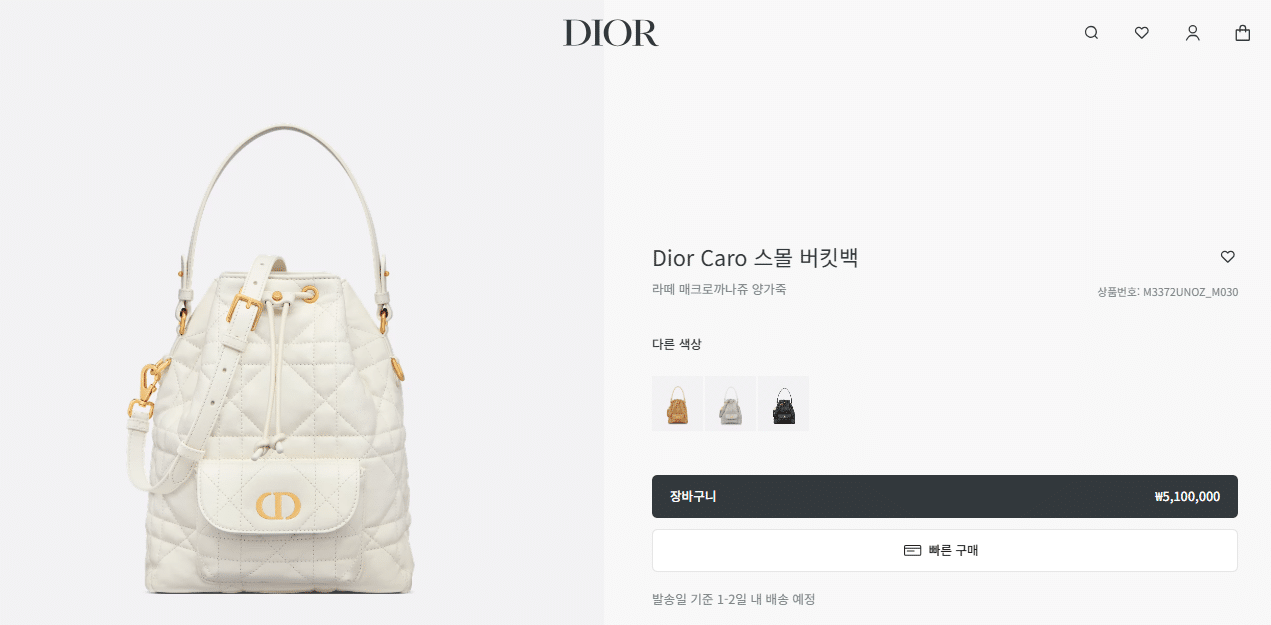Open the shopping bag icon
Viewport: 1271px width, 625px height.
click(1243, 33)
